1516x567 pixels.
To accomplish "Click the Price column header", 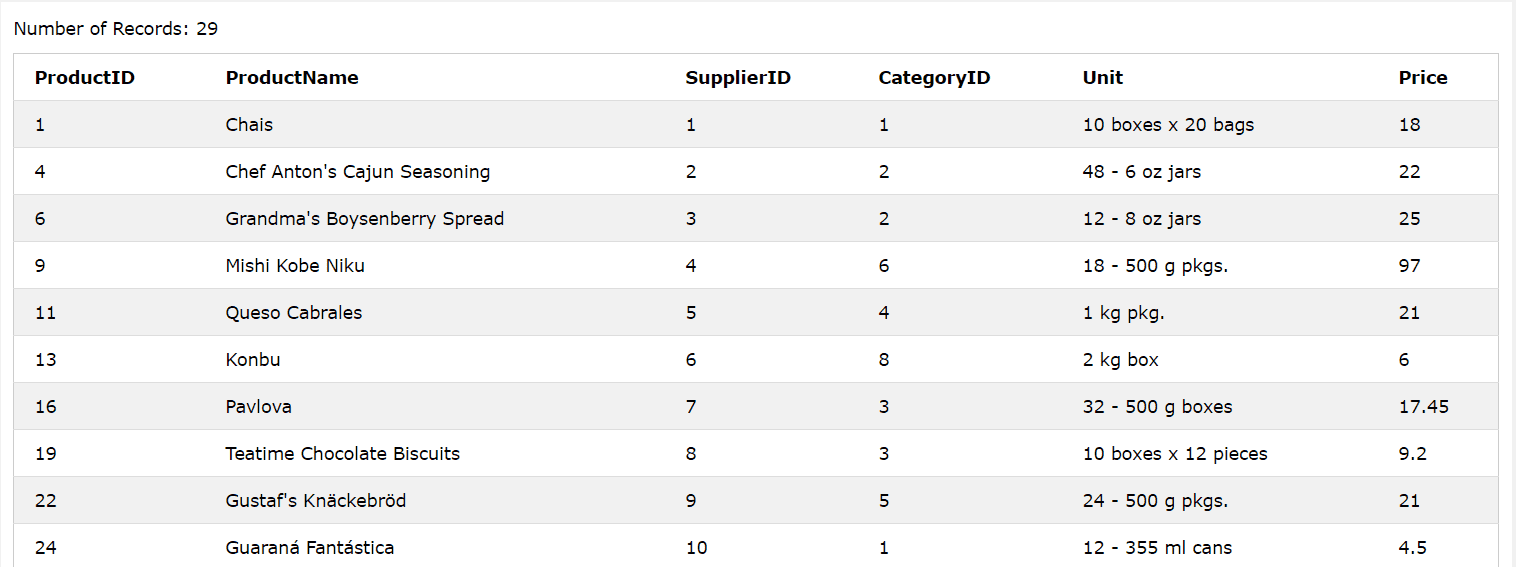I will [1423, 78].
